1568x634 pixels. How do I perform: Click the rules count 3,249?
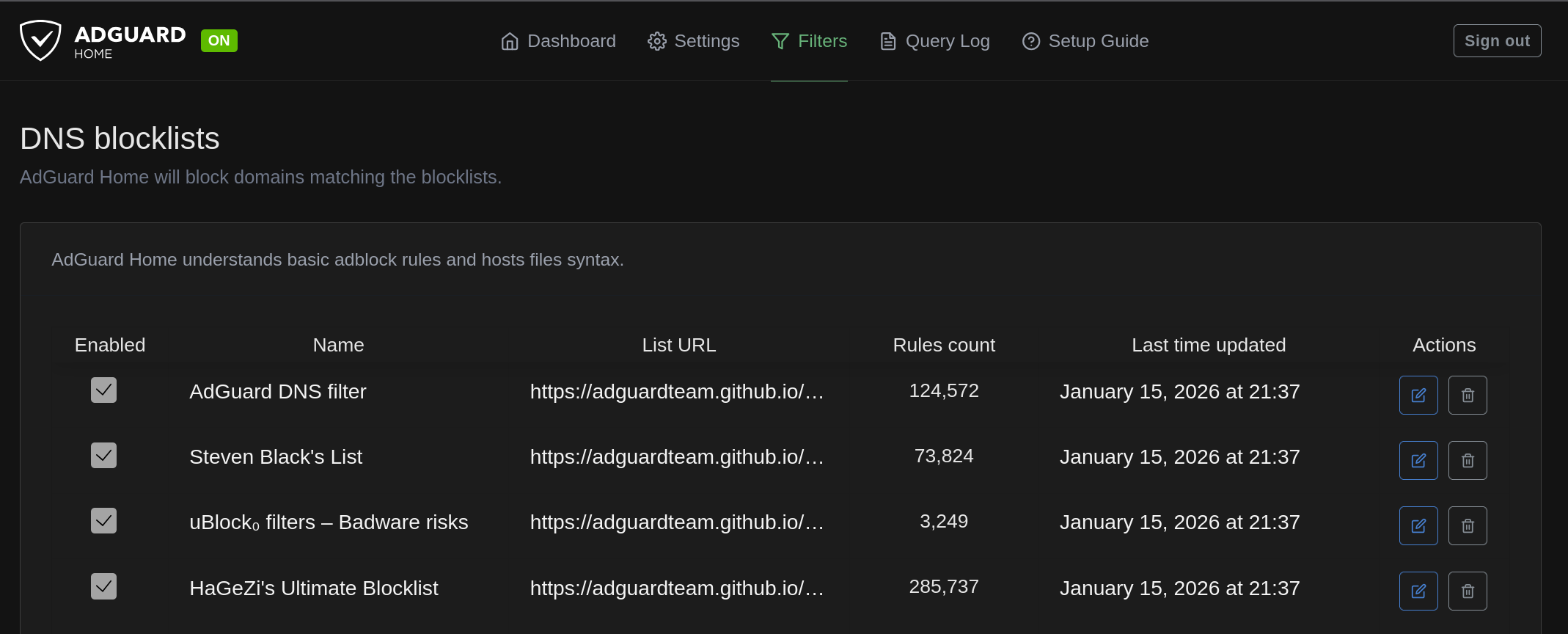[x=944, y=521]
